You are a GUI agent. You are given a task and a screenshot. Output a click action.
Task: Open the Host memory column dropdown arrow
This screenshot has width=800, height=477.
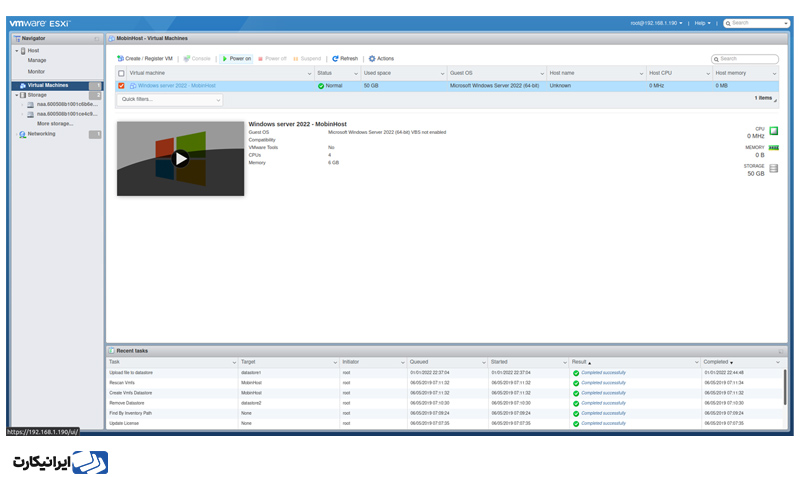pyautogui.click(x=774, y=74)
